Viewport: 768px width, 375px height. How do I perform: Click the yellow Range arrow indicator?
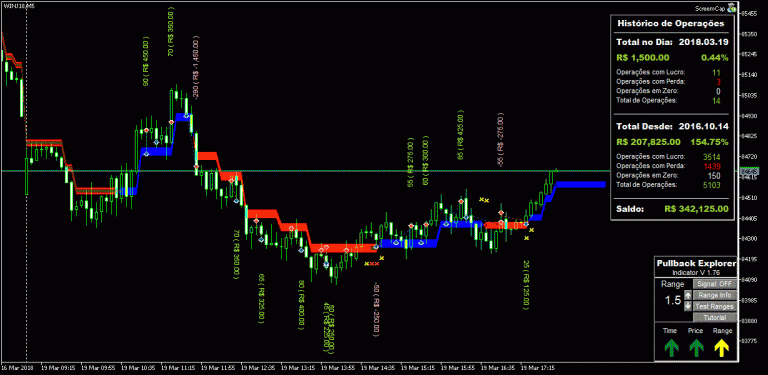pyautogui.click(x=722, y=348)
